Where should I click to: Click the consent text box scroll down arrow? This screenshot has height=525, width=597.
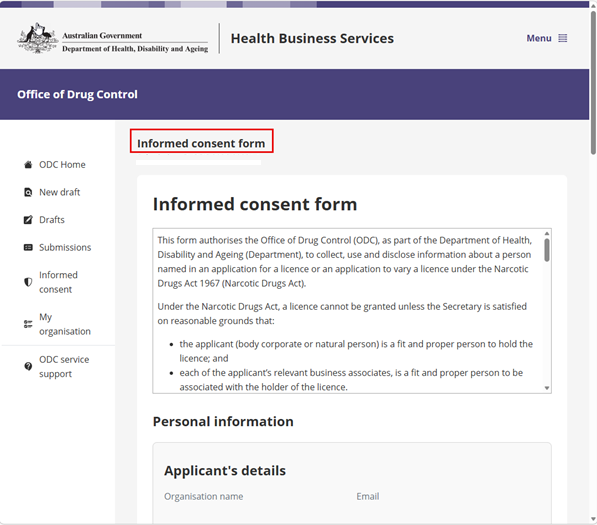point(547,388)
